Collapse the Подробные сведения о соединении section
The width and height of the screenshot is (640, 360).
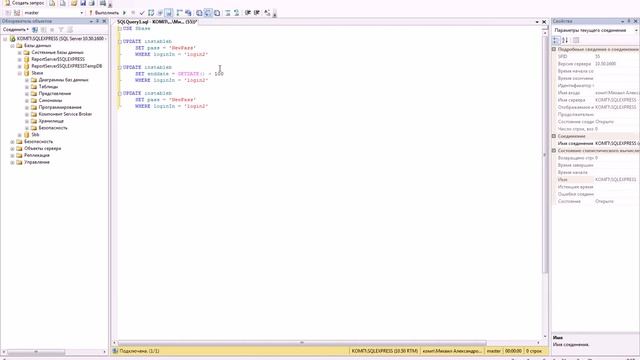(554, 49)
